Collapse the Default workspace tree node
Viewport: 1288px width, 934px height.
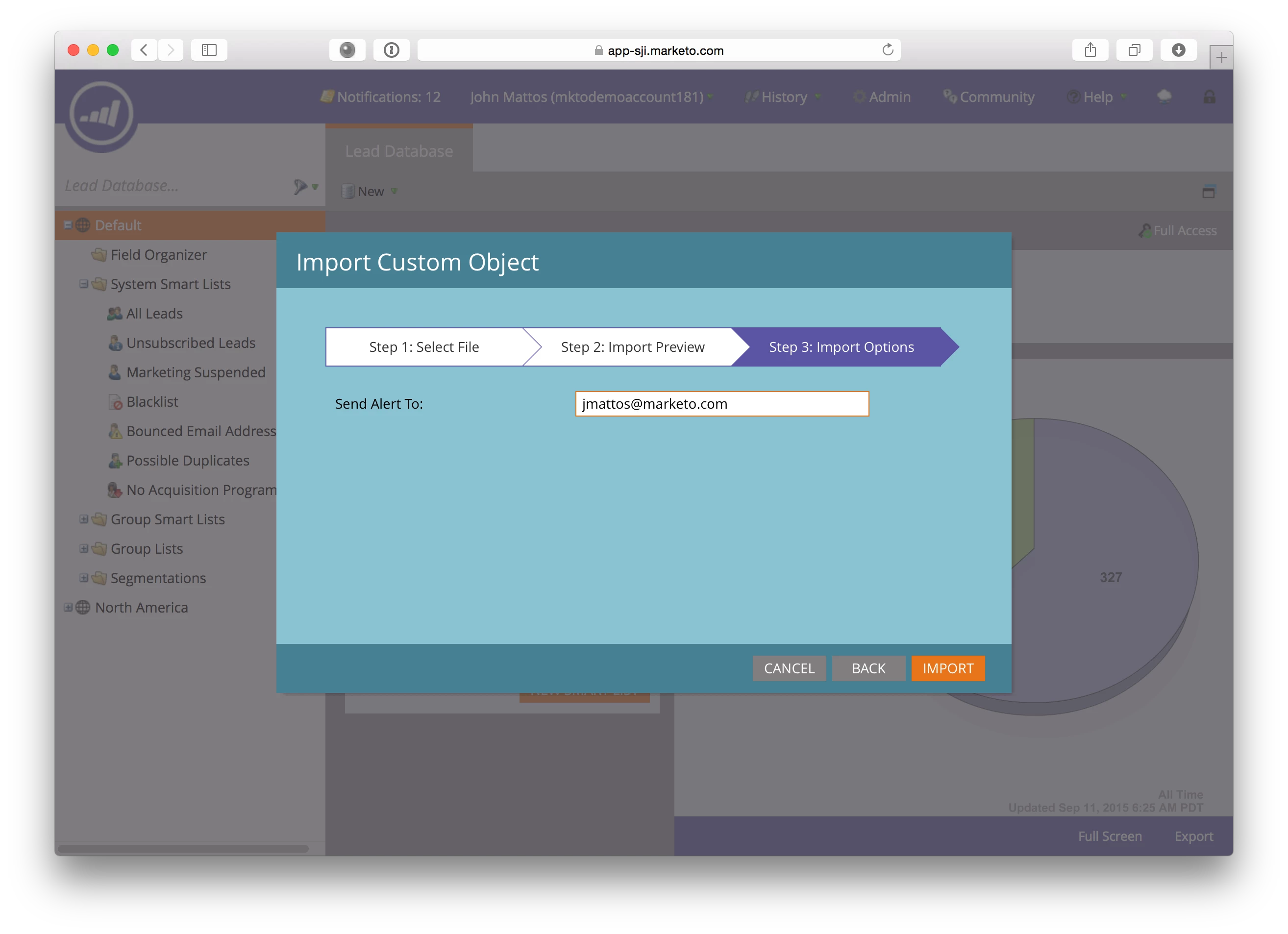click(x=68, y=225)
